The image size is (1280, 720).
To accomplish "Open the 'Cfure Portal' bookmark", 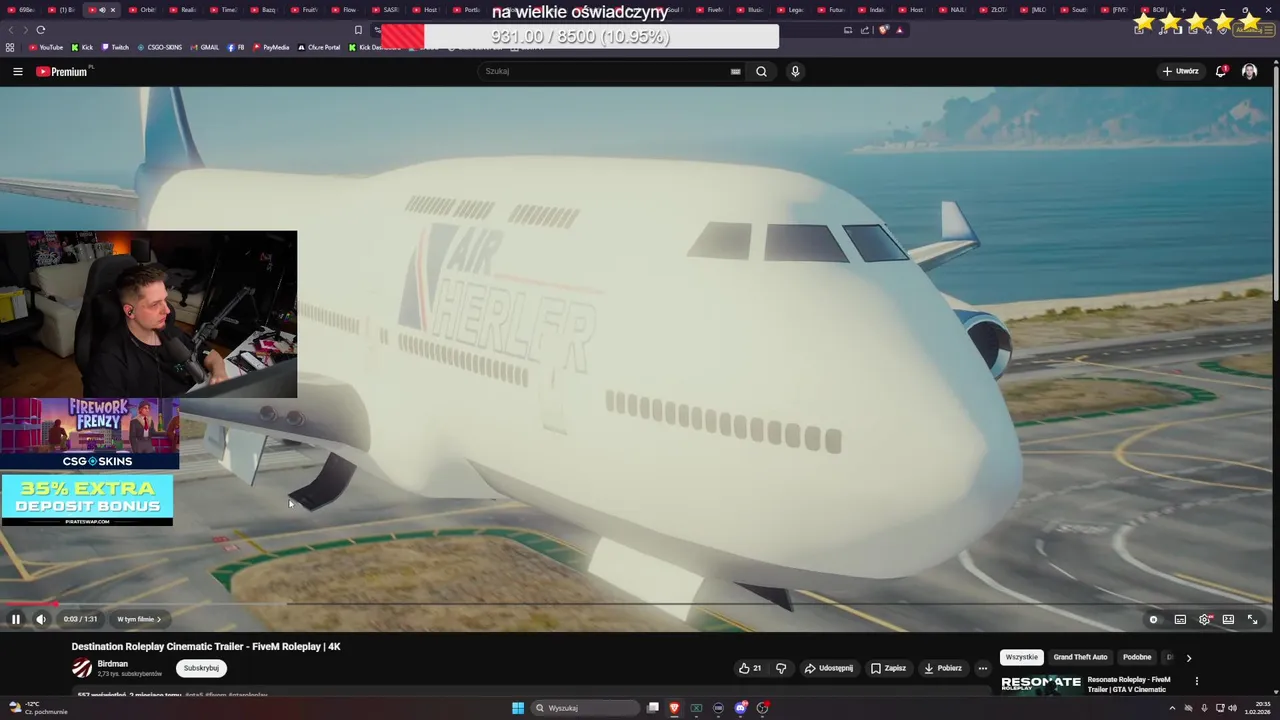I will coord(320,47).
